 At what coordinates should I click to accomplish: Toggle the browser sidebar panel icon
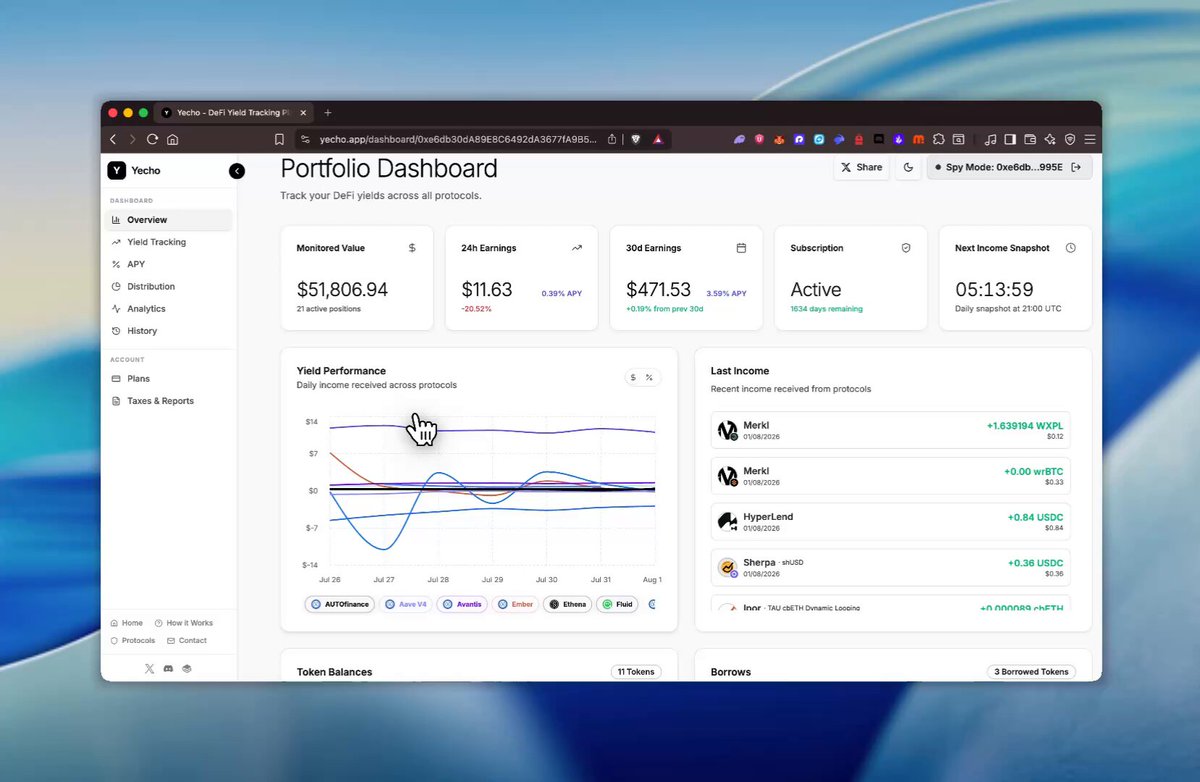coord(1010,139)
